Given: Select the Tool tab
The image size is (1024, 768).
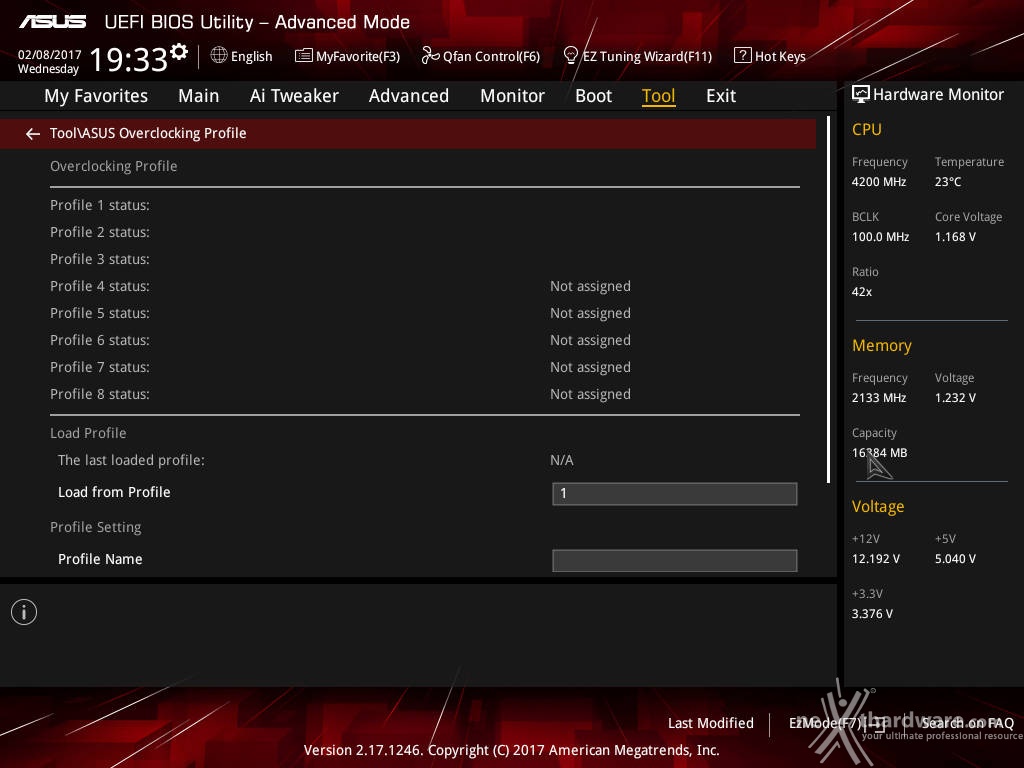Looking at the screenshot, I should pyautogui.click(x=658, y=96).
